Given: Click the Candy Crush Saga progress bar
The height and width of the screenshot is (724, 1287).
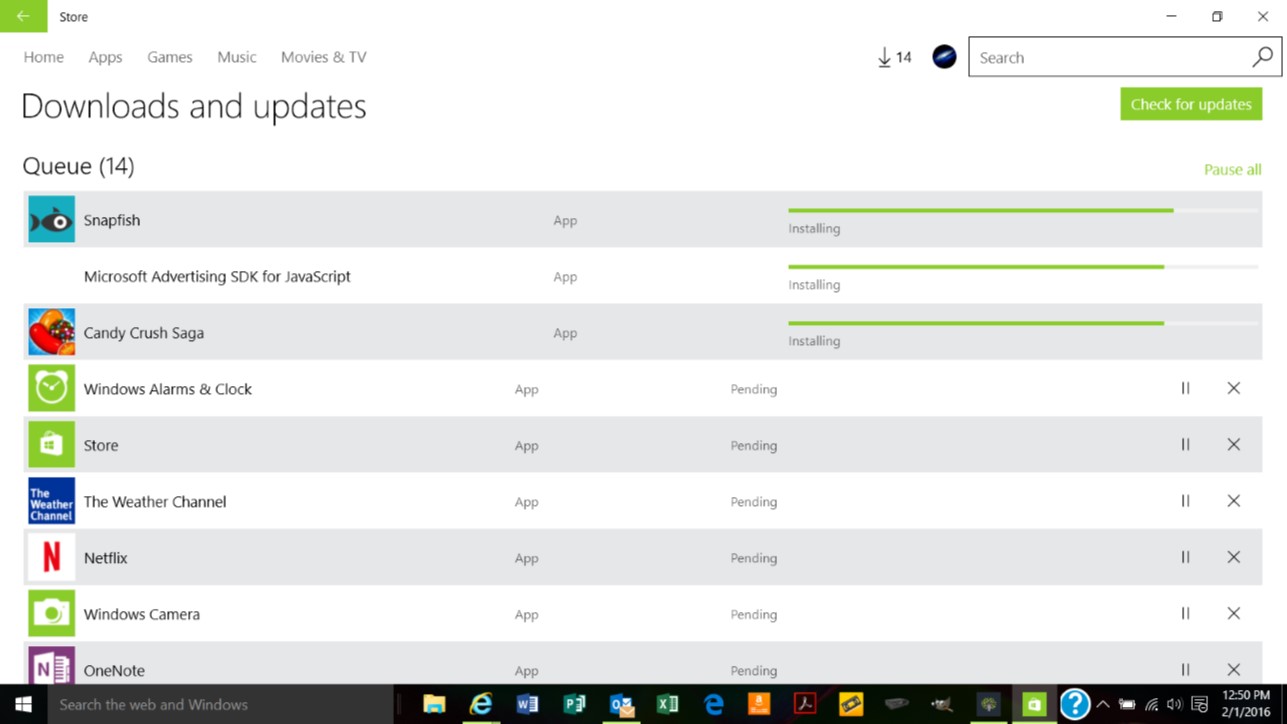Looking at the screenshot, I should (x=1022, y=323).
